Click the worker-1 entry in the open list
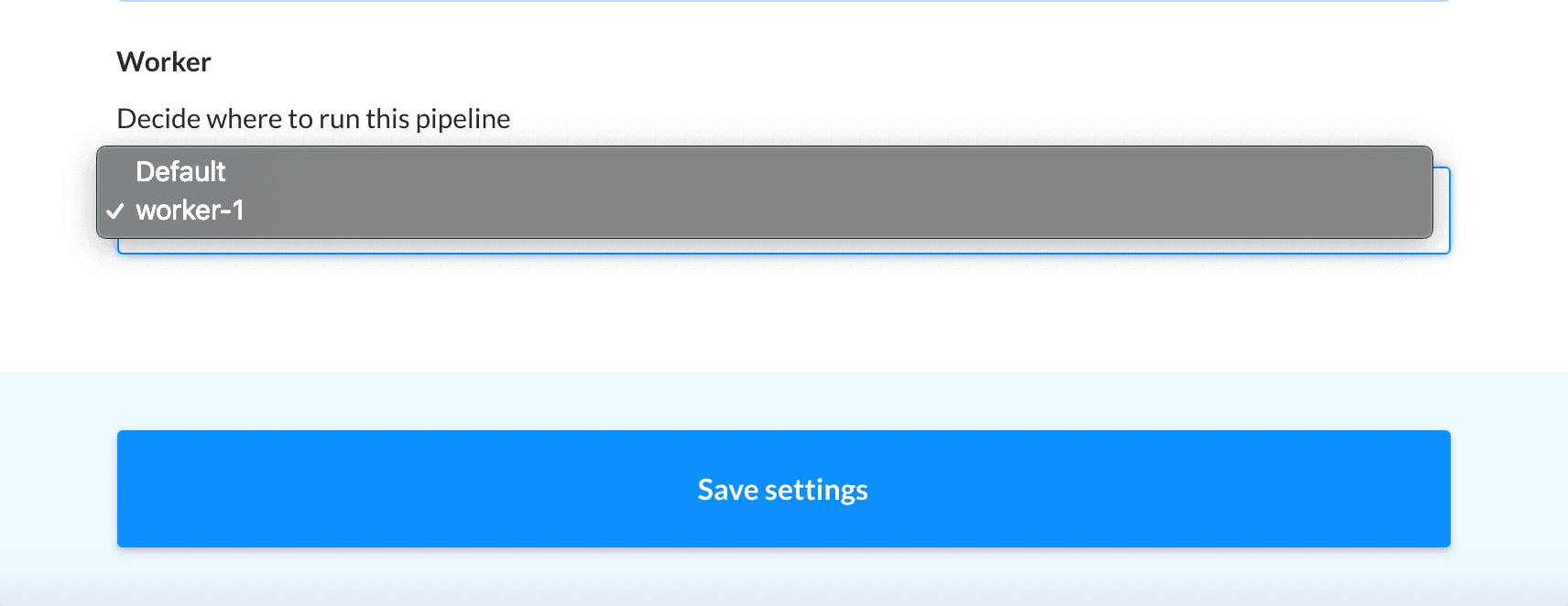Image resolution: width=1568 pixels, height=606 pixels. (x=190, y=211)
